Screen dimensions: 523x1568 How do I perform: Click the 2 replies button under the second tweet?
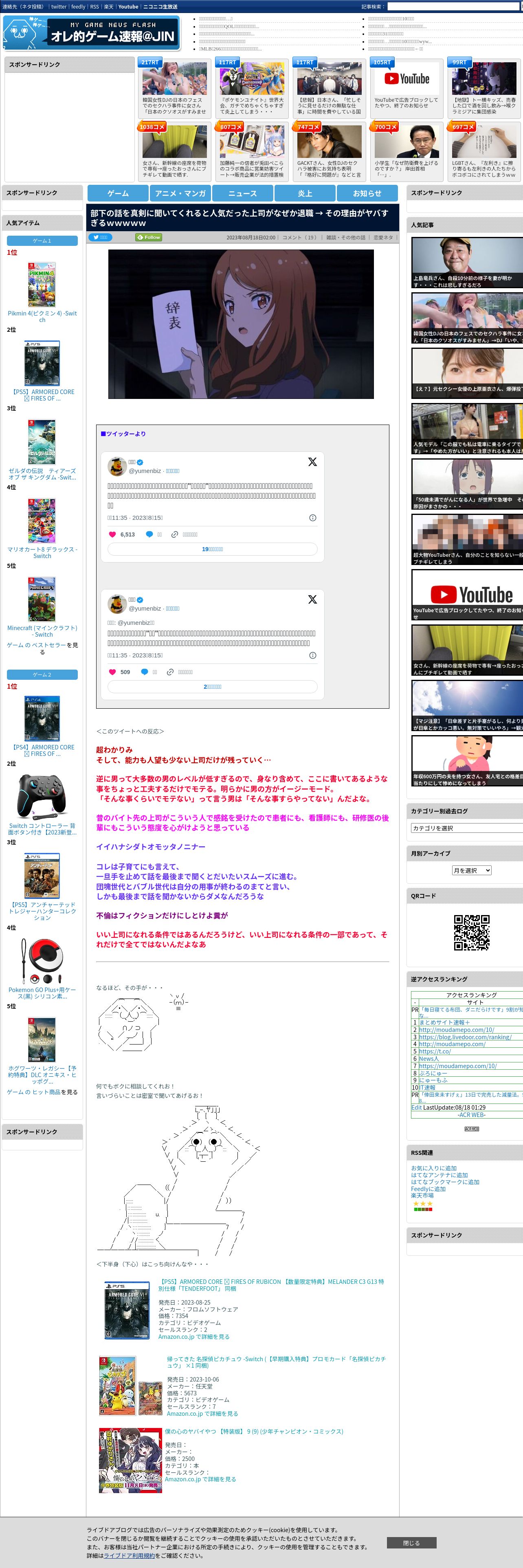click(x=213, y=687)
